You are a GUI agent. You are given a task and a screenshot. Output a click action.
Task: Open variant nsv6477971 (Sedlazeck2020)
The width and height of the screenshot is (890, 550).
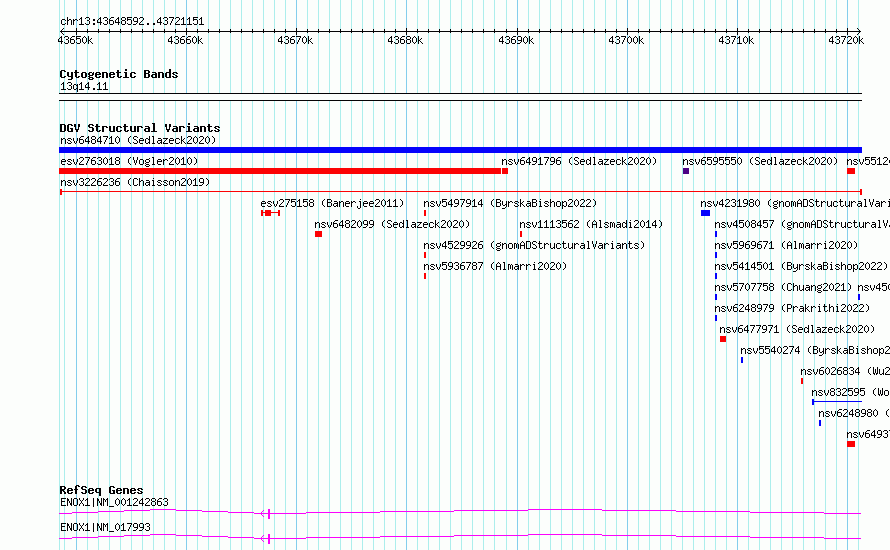click(x=797, y=329)
